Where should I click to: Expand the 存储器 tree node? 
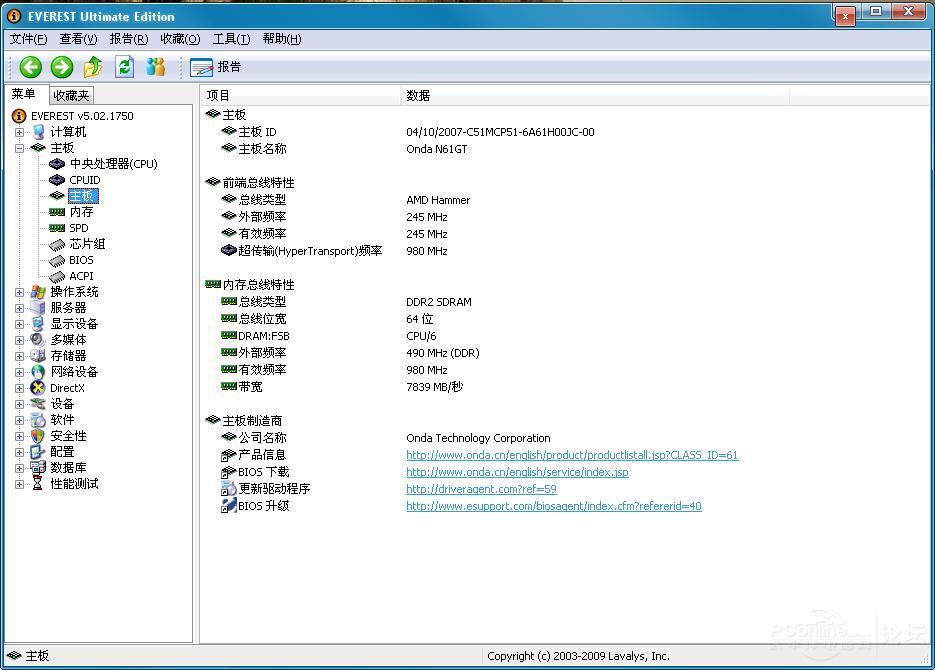coord(20,356)
